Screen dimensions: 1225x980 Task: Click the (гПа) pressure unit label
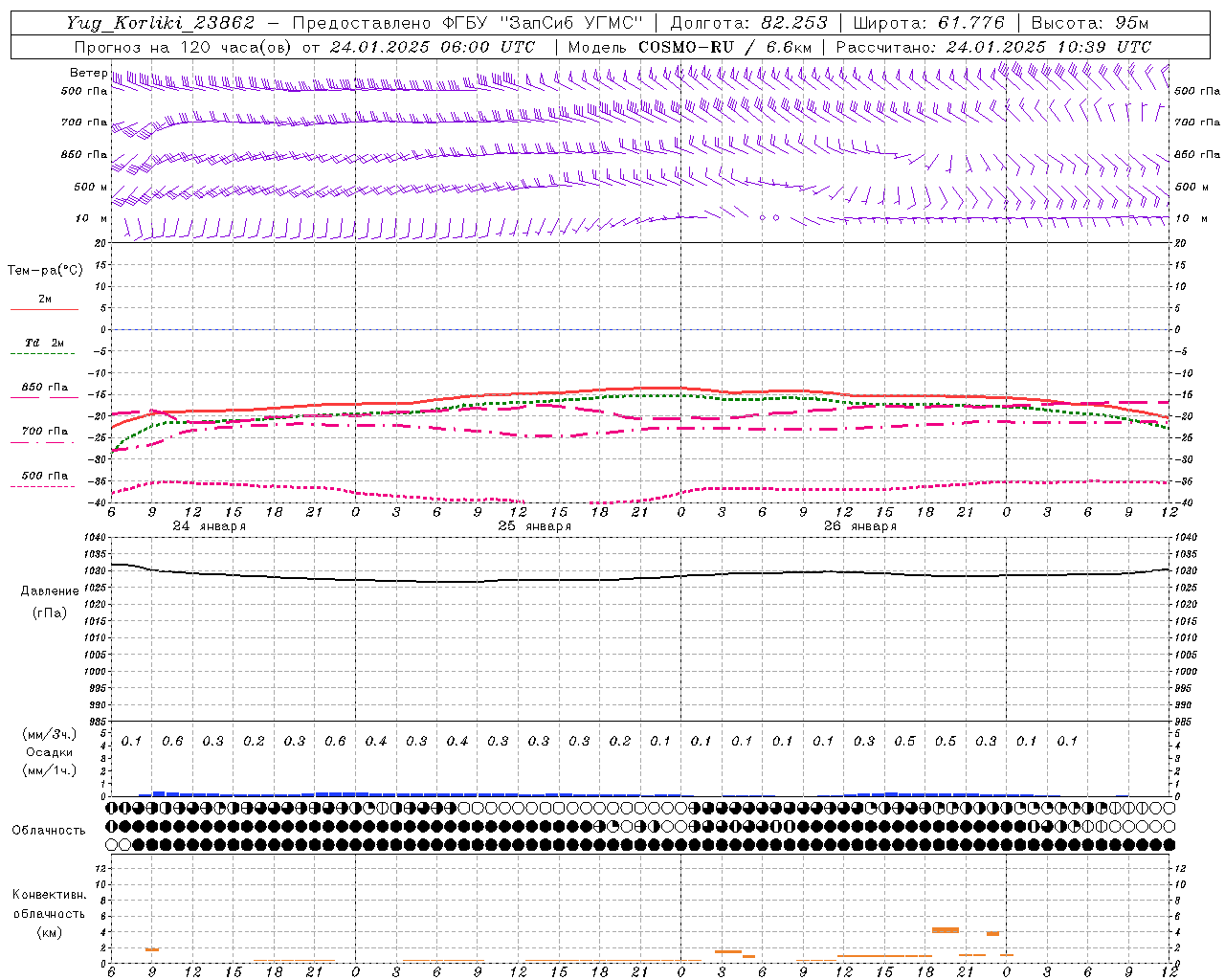50,612
